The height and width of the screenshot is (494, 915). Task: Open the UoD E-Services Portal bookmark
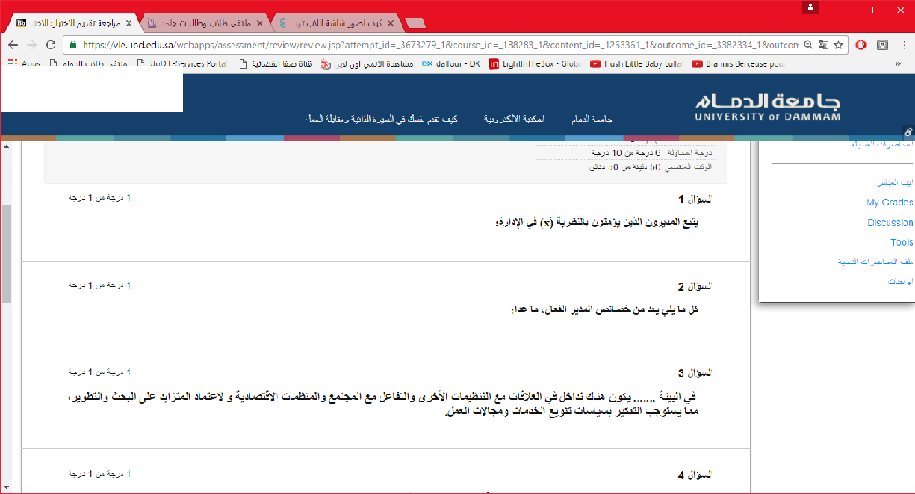point(181,64)
